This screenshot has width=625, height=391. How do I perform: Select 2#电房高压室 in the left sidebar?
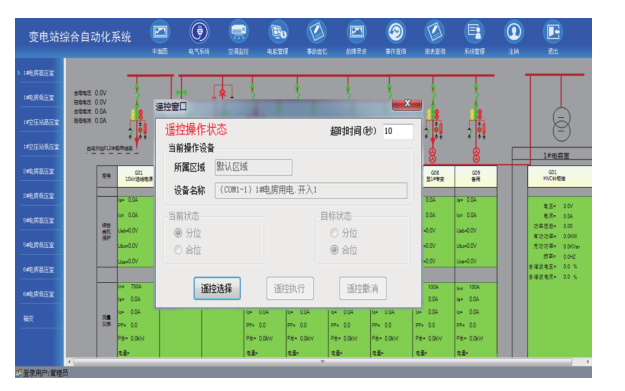coord(39,171)
